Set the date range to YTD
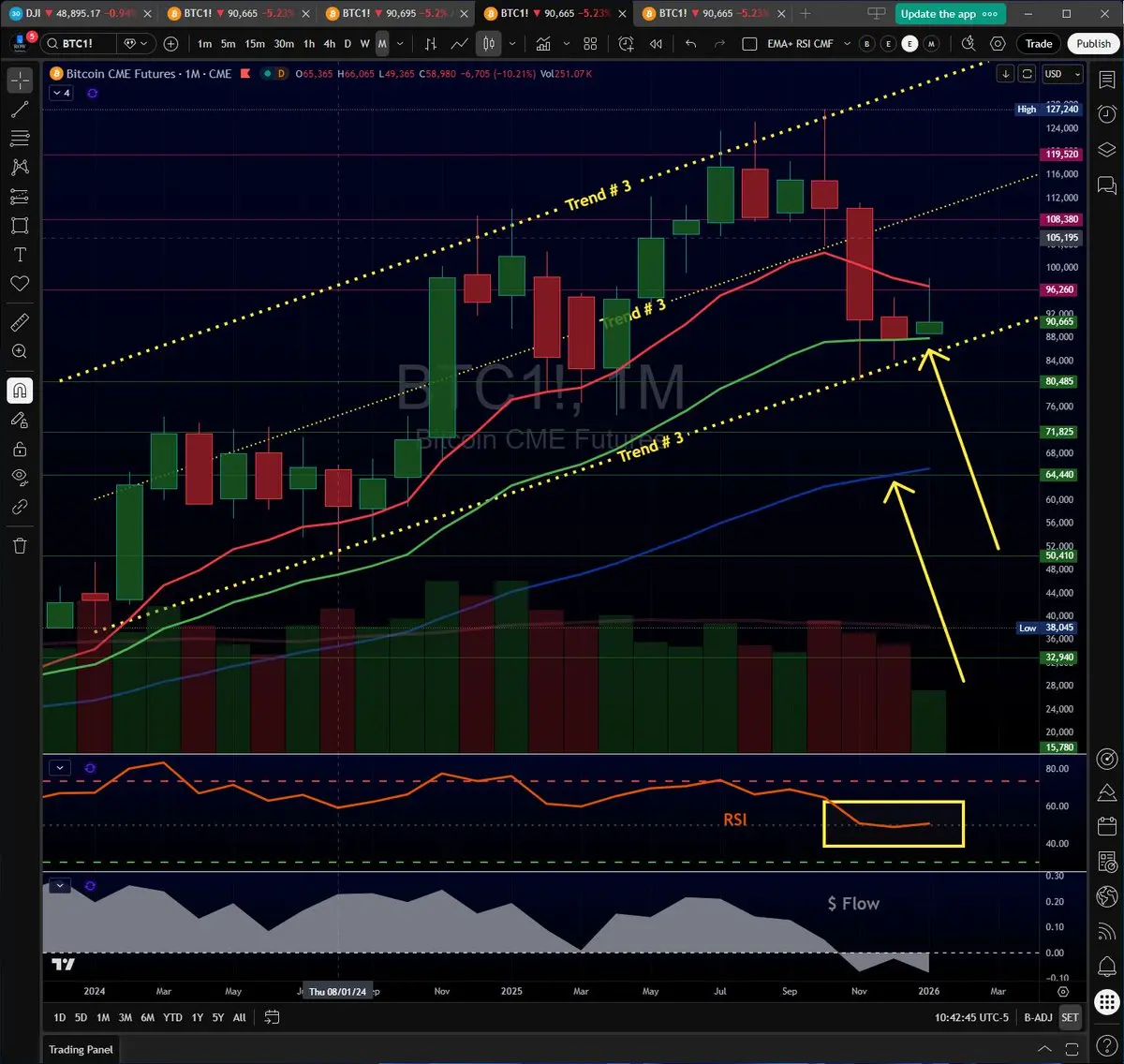Viewport: 1124px width, 1064px height. [172, 1017]
